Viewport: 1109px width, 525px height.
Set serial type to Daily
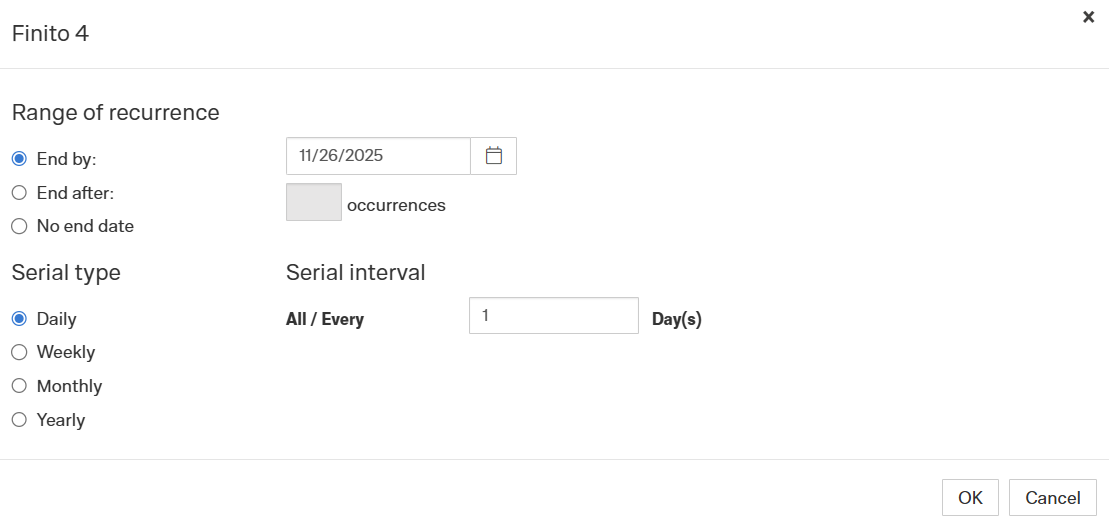tap(19, 319)
